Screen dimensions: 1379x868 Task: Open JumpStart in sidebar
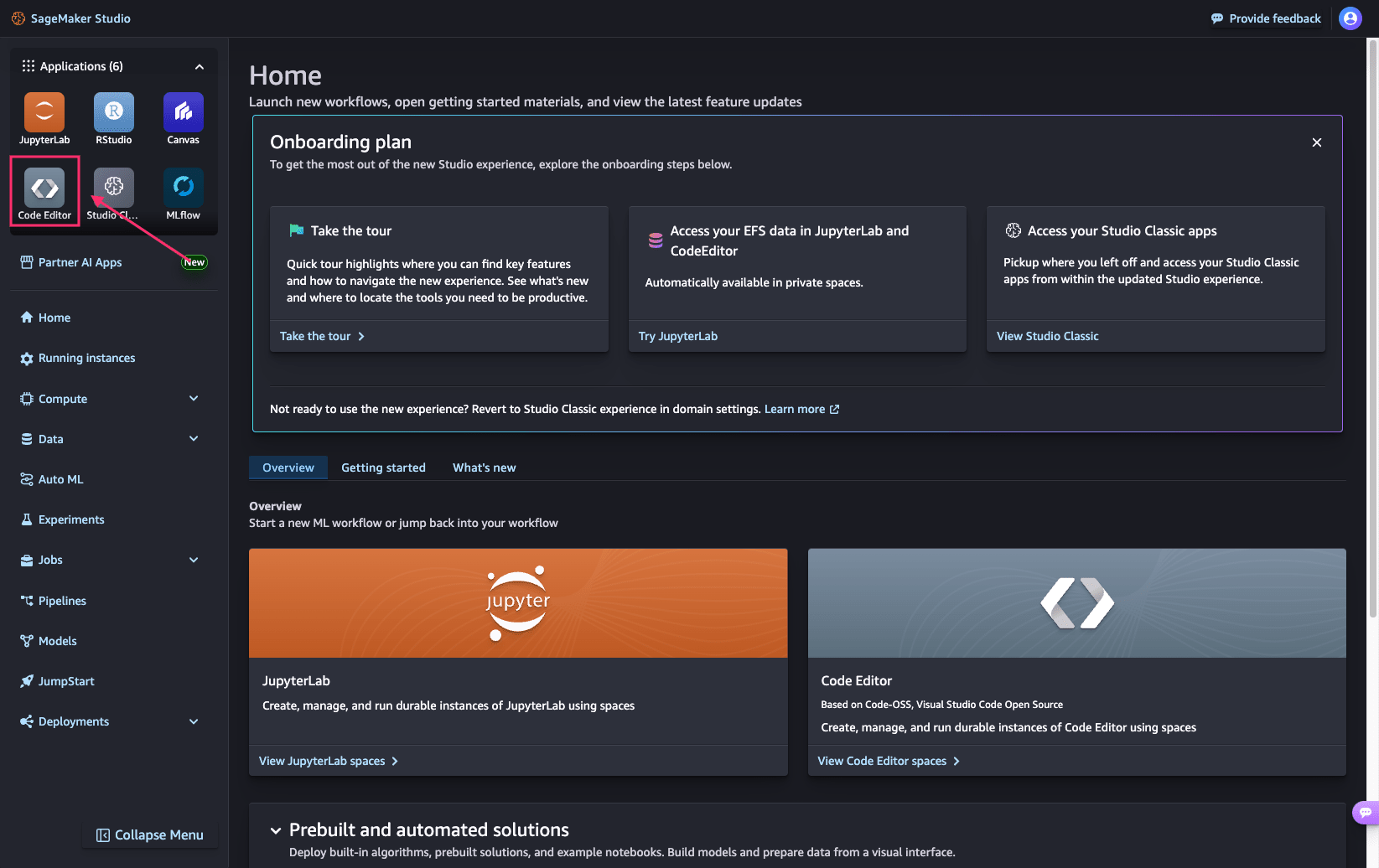point(58,681)
